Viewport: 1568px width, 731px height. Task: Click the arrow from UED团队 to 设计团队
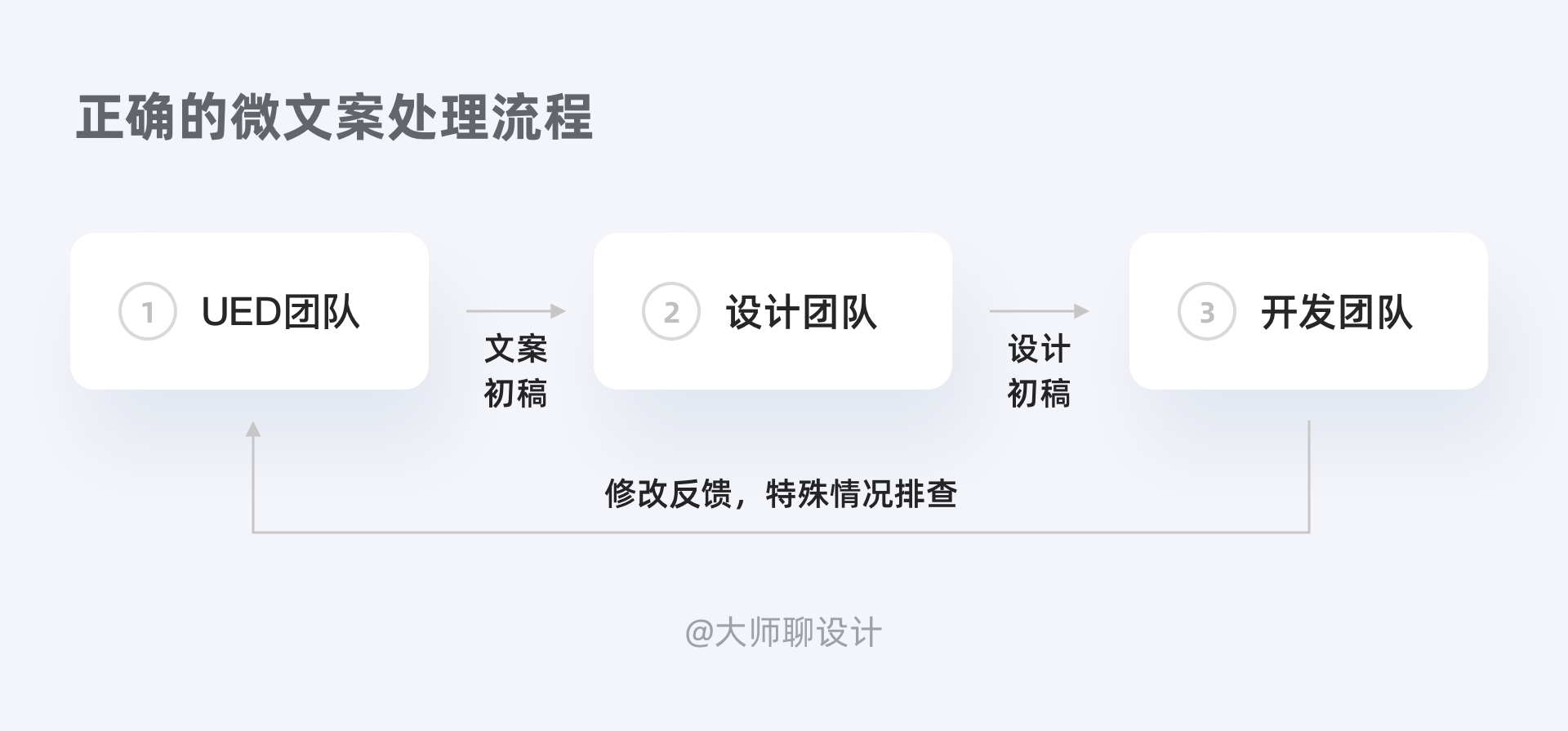tap(515, 311)
